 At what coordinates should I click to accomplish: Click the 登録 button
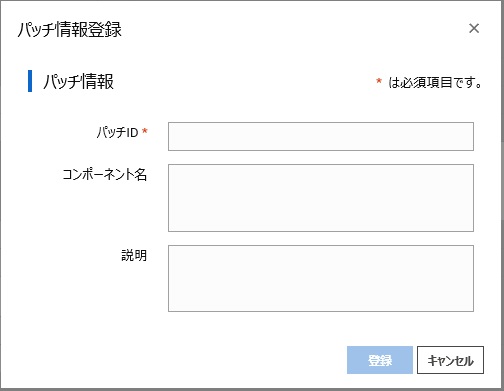[380, 360]
